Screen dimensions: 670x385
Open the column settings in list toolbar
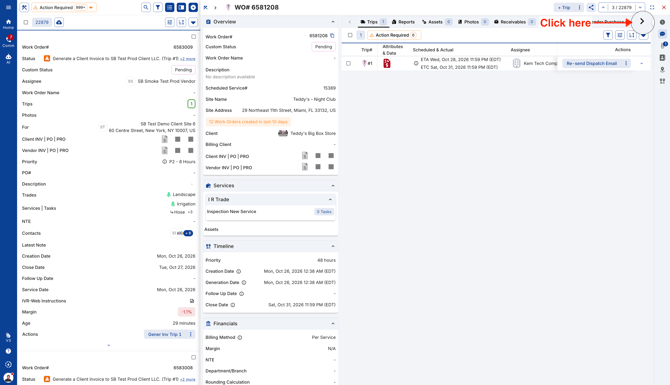click(170, 22)
